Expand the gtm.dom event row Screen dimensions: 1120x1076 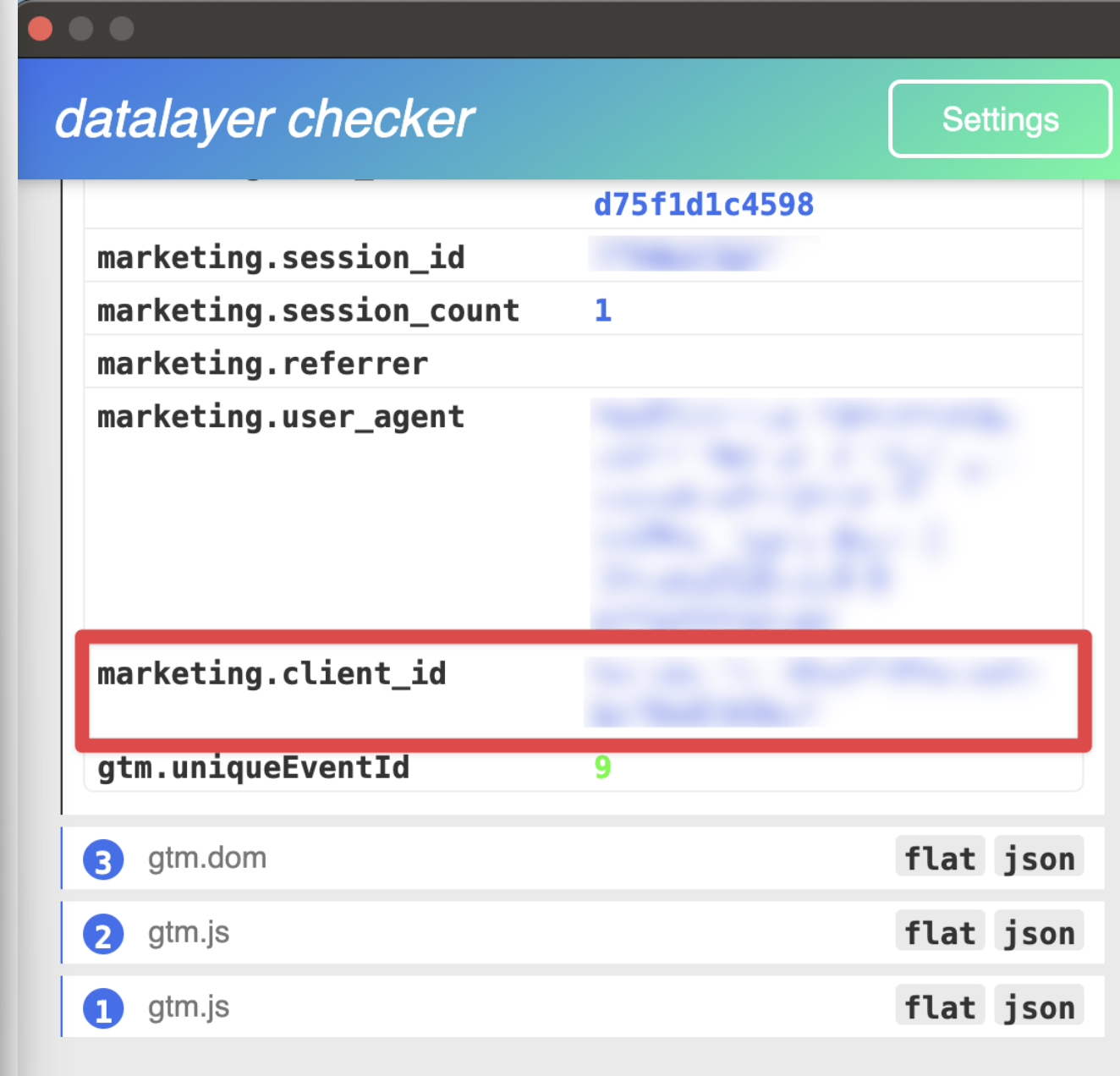point(207,859)
